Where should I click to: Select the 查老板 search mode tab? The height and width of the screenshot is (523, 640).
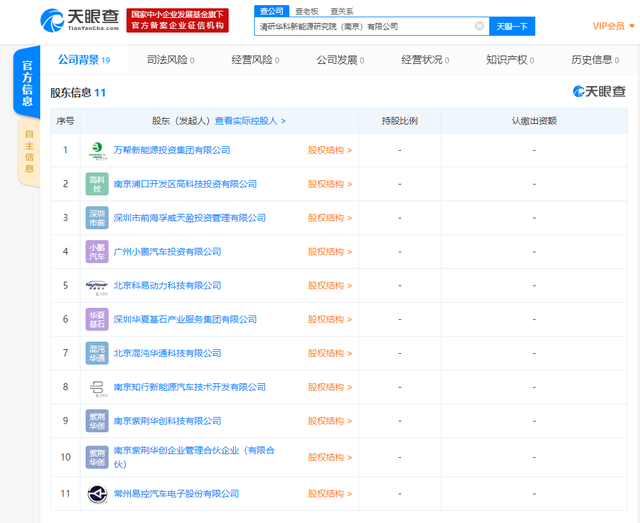306,11
